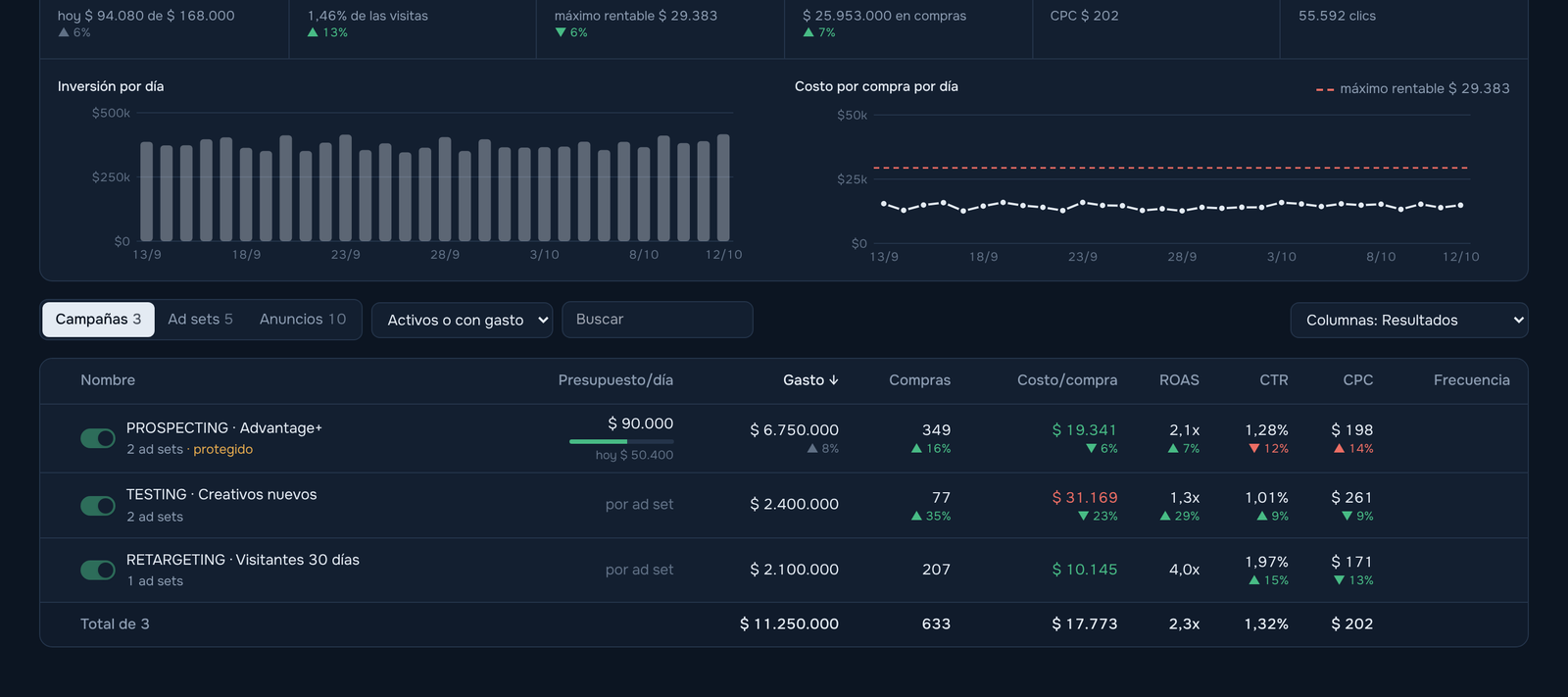Disable the RETARGETING · Visitantes 30 días campaign
Viewport: 1568px width, 697px height.
pyautogui.click(x=98, y=570)
